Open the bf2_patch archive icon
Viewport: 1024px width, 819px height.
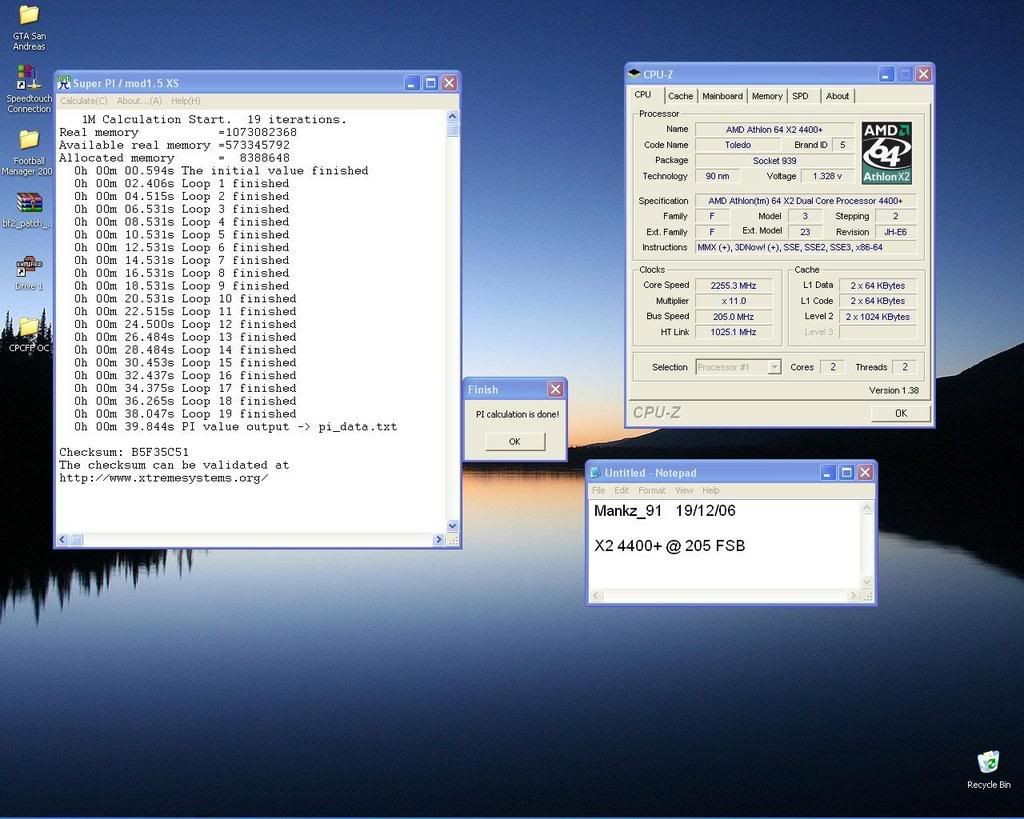[x=29, y=204]
